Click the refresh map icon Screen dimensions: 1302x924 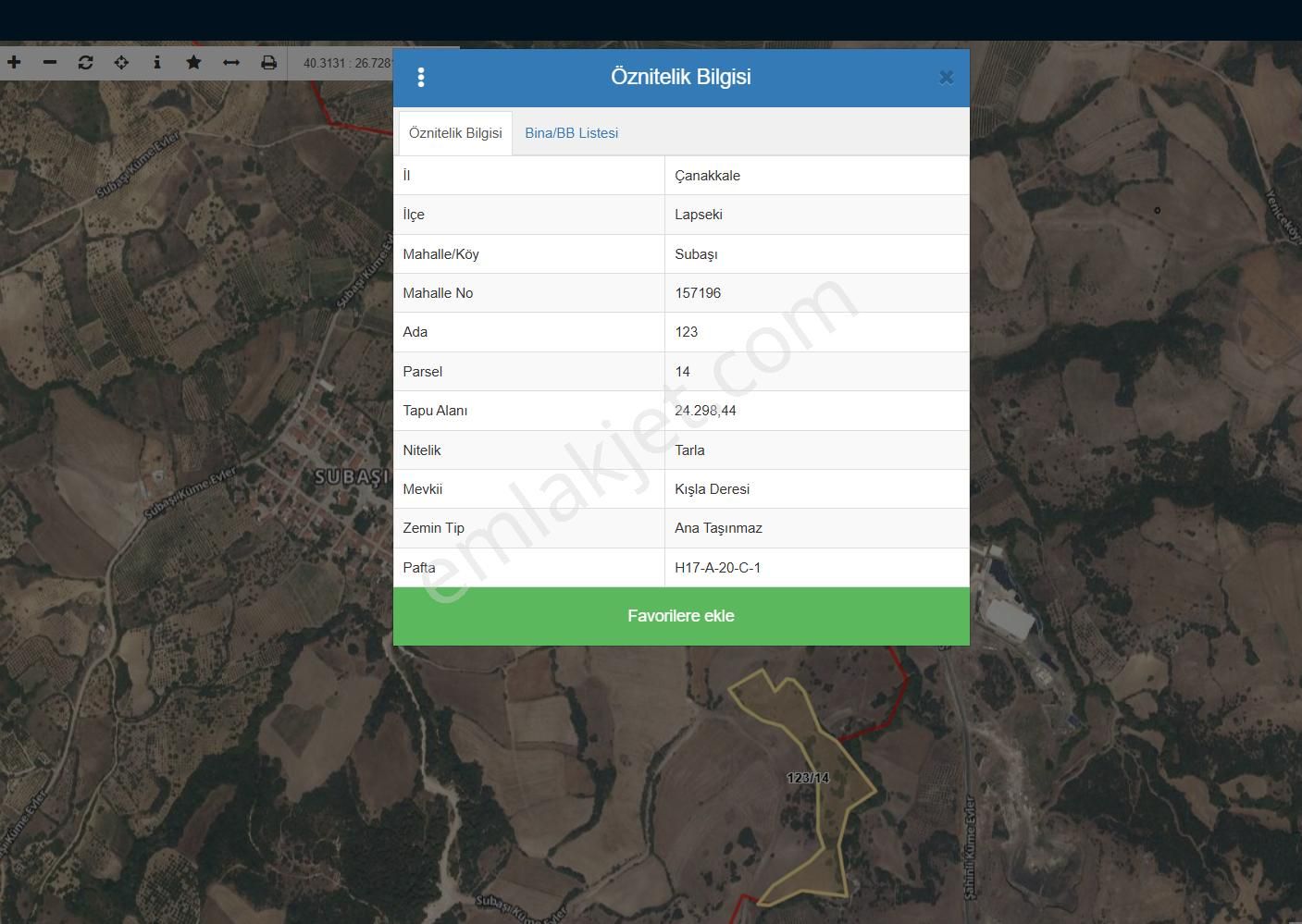(85, 62)
